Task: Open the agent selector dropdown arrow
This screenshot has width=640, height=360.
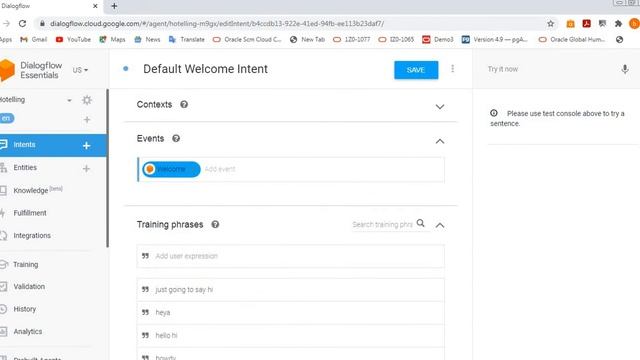Action: coord(69,100)
